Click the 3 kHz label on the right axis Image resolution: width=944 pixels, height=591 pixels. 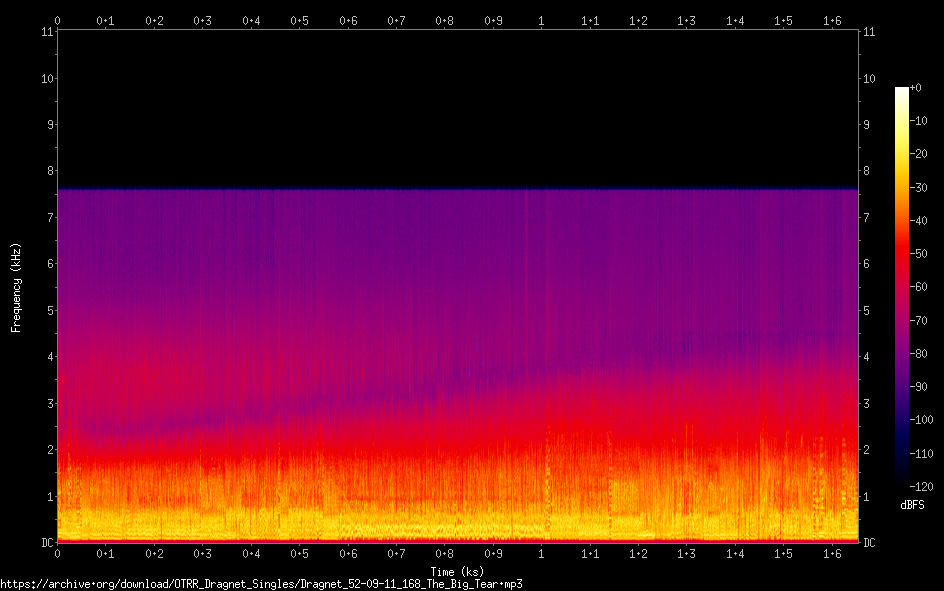[x=868, y=404]
